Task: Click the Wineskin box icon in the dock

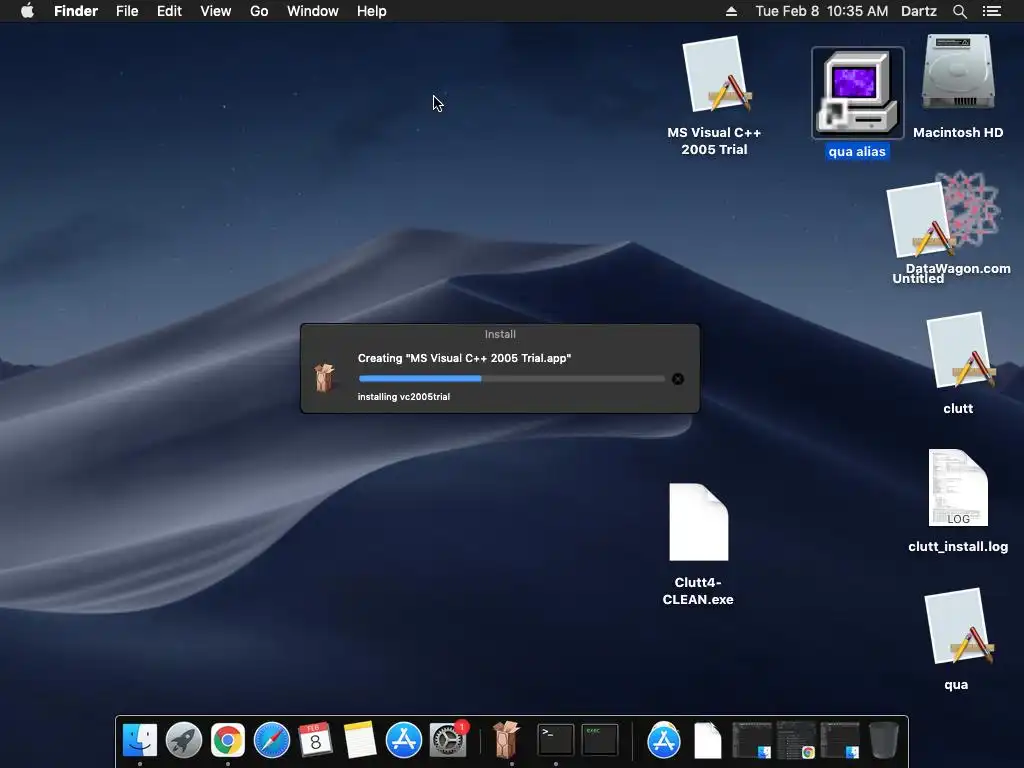Action: 506,740
